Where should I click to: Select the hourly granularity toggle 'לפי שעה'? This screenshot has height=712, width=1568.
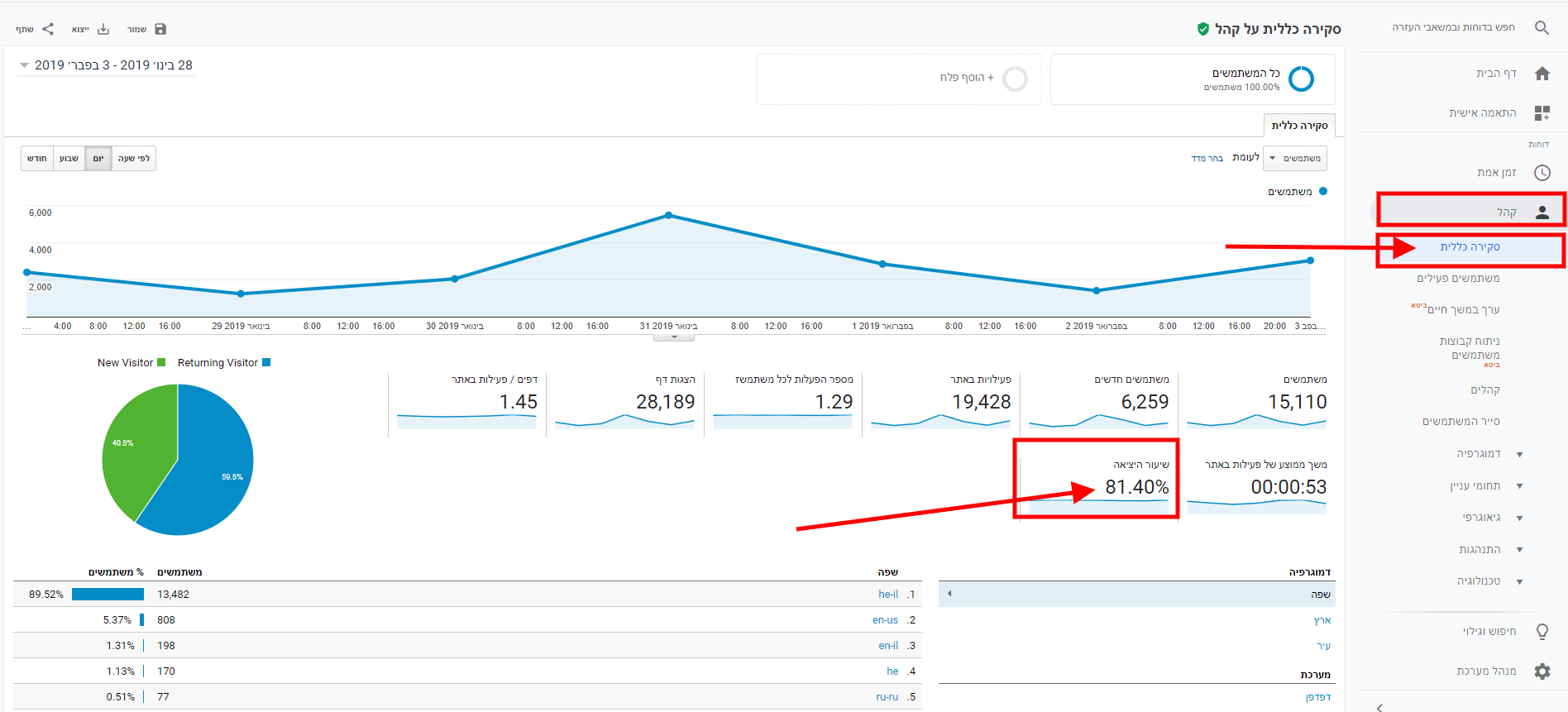[134, 158]
